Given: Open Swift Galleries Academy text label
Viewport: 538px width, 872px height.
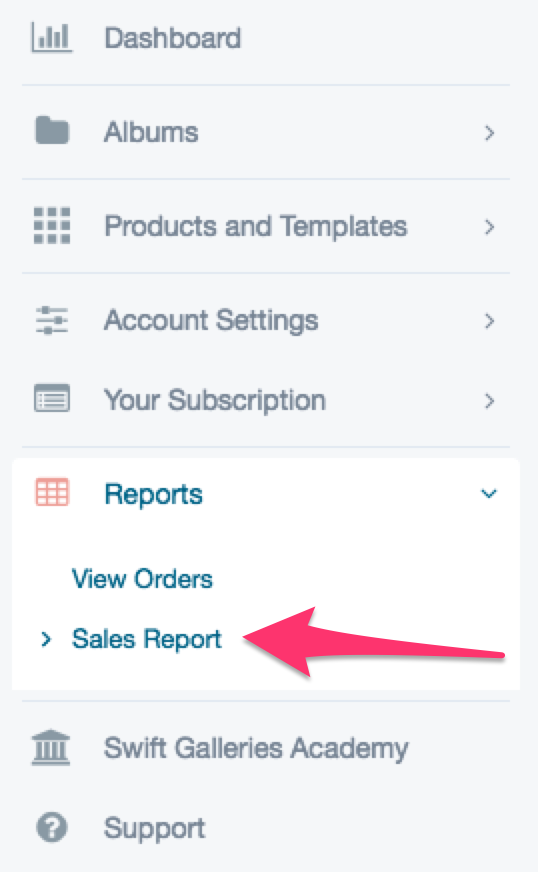Looking at the screenshot, I should click(x=256, y=749).
